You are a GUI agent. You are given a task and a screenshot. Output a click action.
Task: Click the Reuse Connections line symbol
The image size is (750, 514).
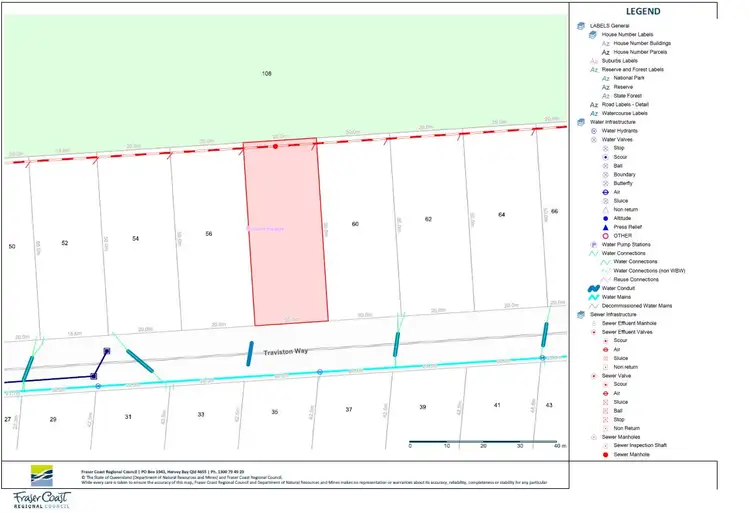(606, 280)
